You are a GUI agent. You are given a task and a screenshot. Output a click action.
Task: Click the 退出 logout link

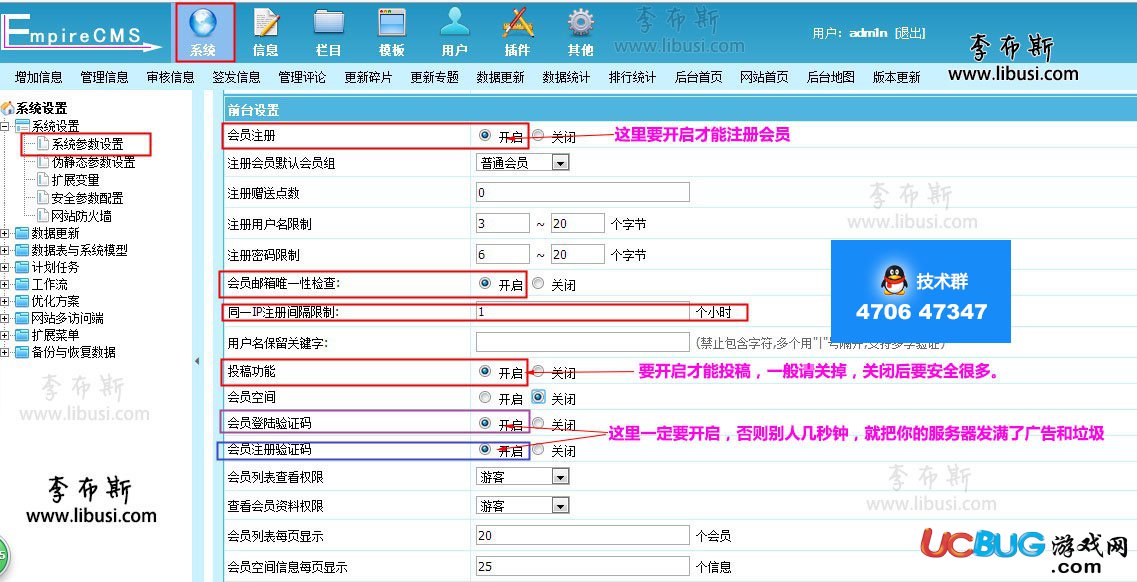(910, 33)
